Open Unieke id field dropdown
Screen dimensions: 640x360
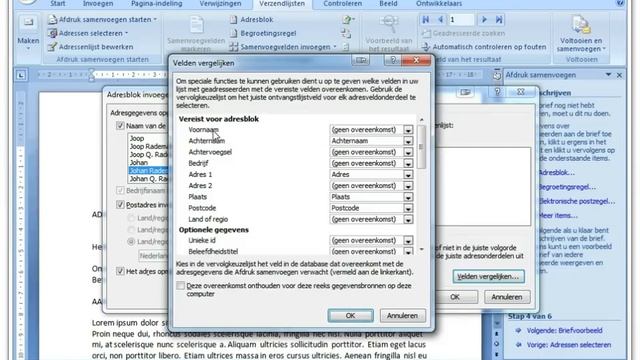click(408, 240)
